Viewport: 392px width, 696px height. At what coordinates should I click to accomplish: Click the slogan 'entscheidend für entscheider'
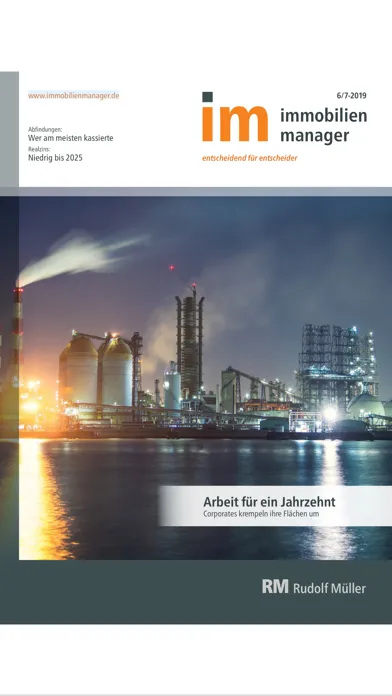click(249, 158)
